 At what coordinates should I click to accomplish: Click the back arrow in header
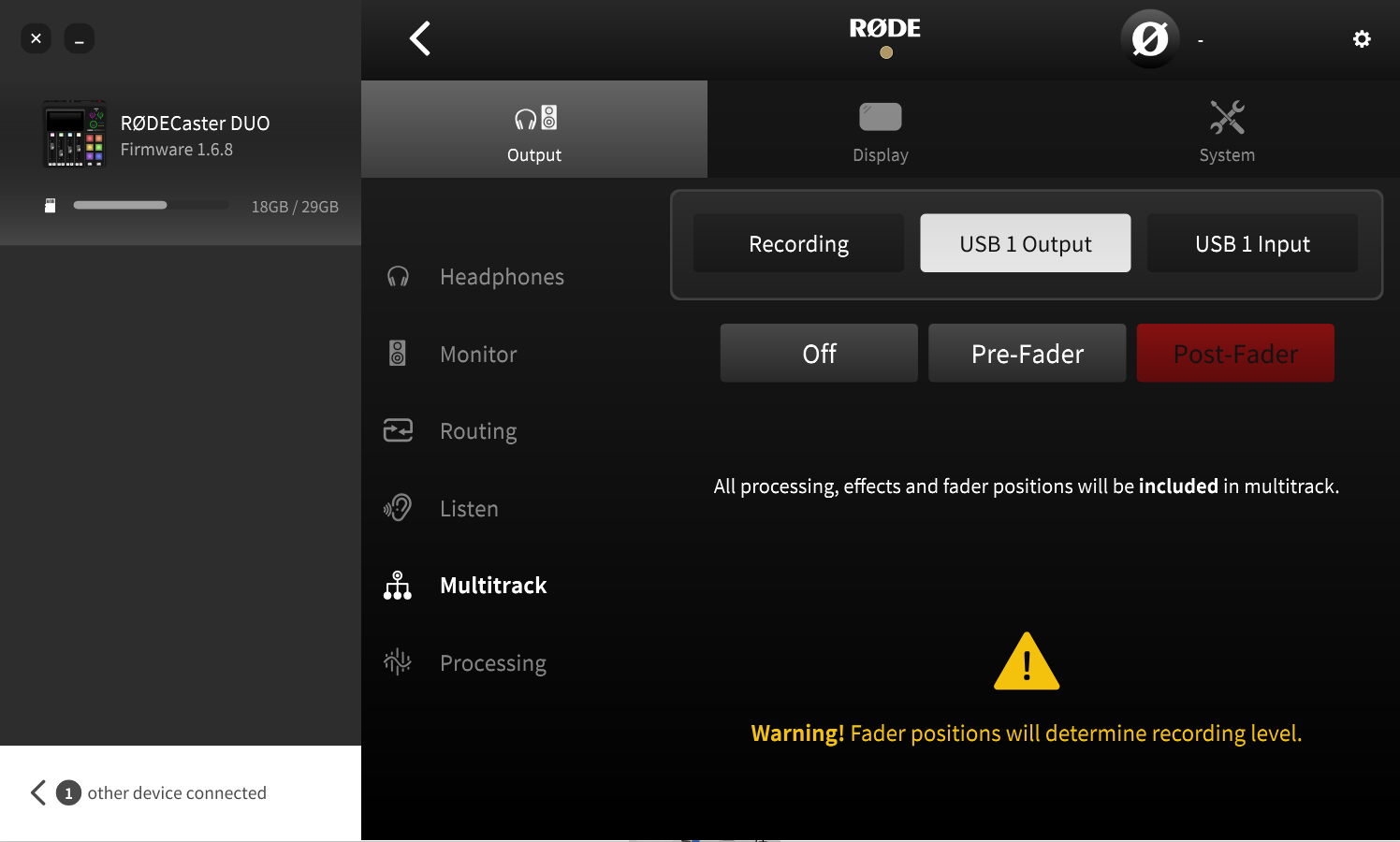tap(420, 38)
